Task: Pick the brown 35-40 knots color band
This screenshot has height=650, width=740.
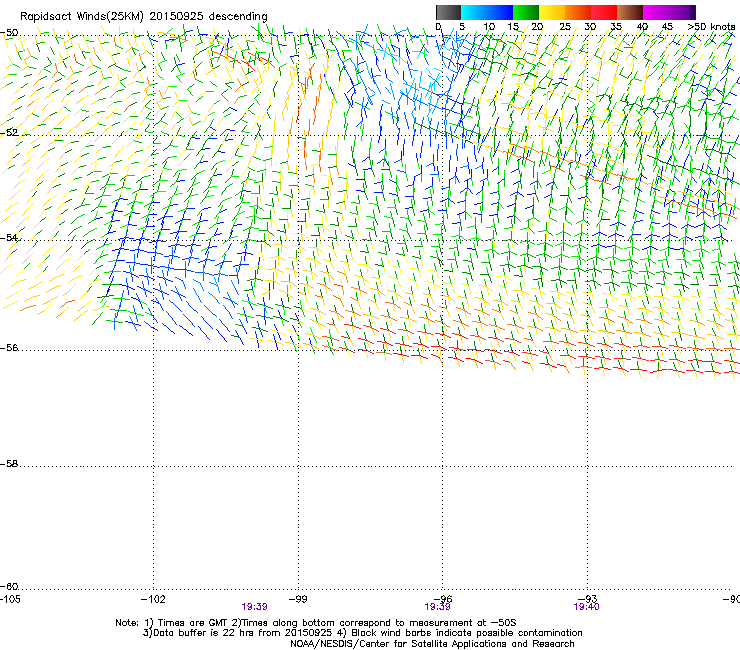Action: [630, 12]
